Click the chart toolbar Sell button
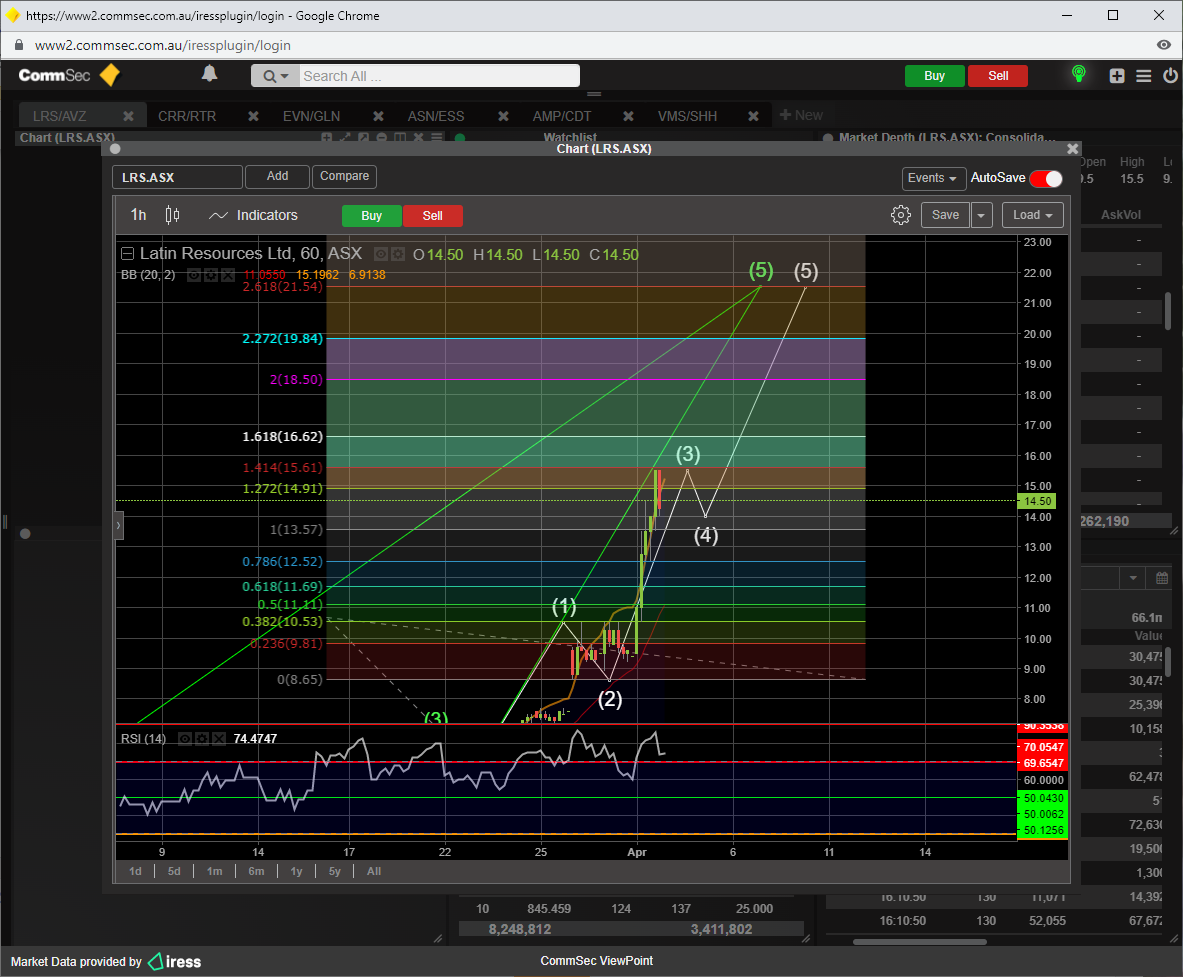 (433, 216)
